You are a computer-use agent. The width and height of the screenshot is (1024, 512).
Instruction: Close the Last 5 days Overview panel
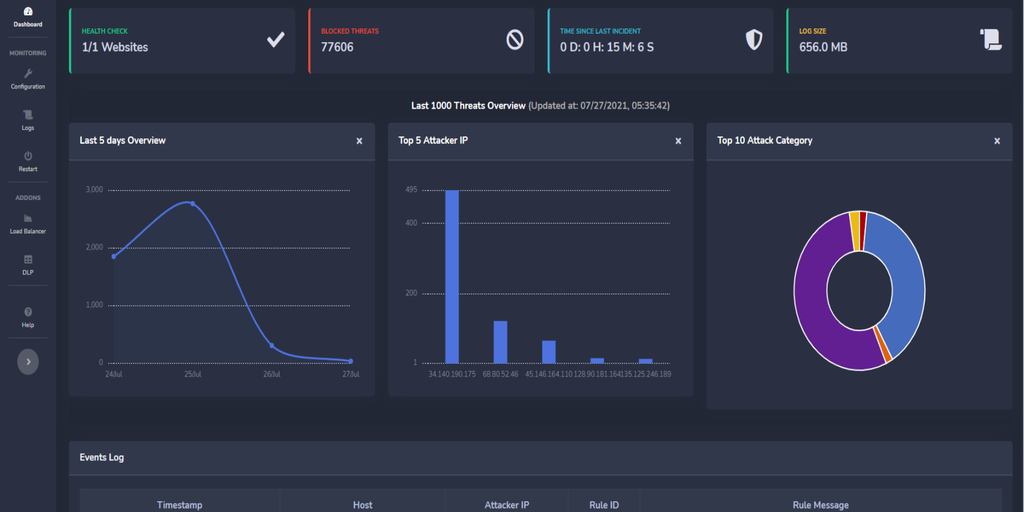pyautogui.click(x=359, y=141)
